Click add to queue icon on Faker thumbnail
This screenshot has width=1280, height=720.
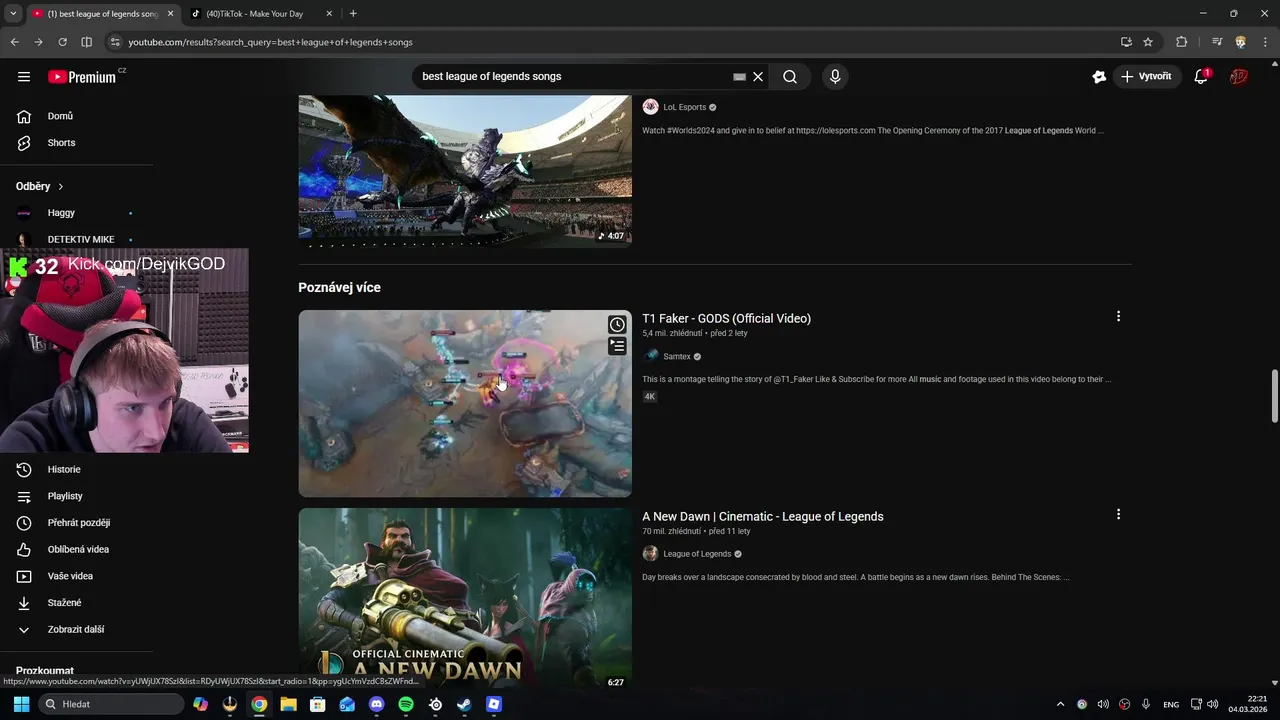click(617, 346)
